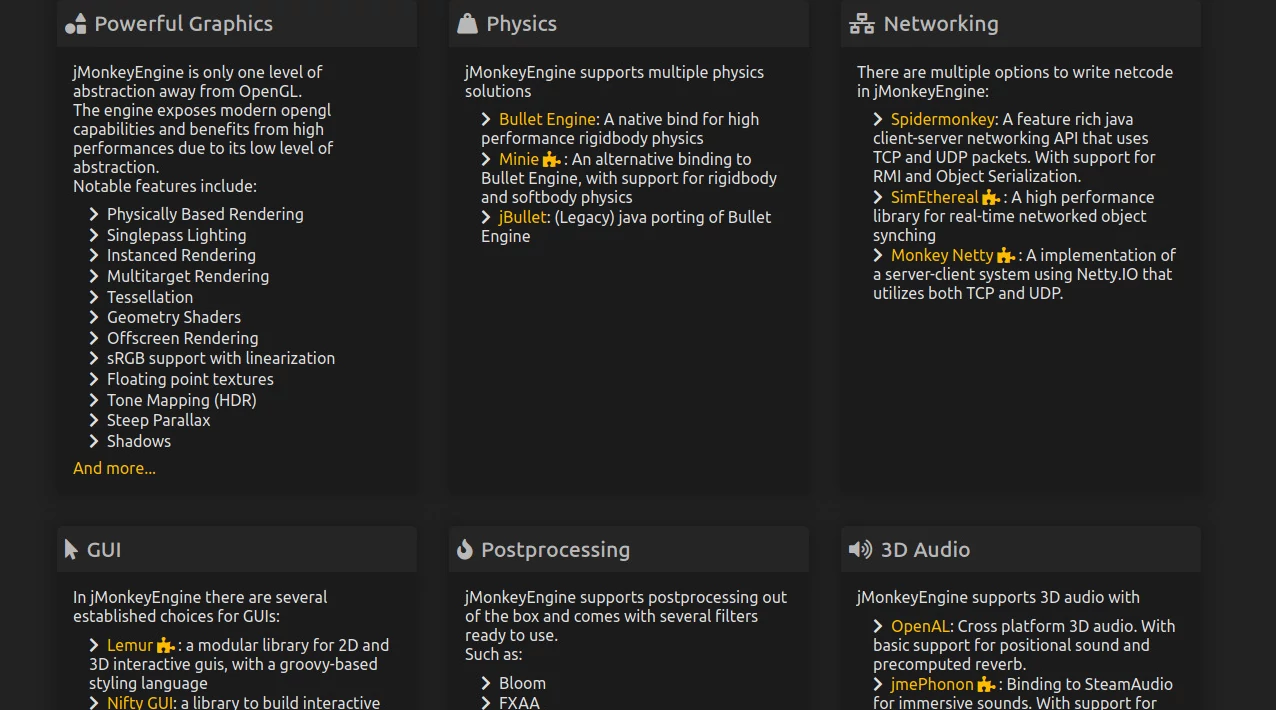Click the puzzle icon next to SimEthereal
1276x710 pixels.
(x=990, y=198)
